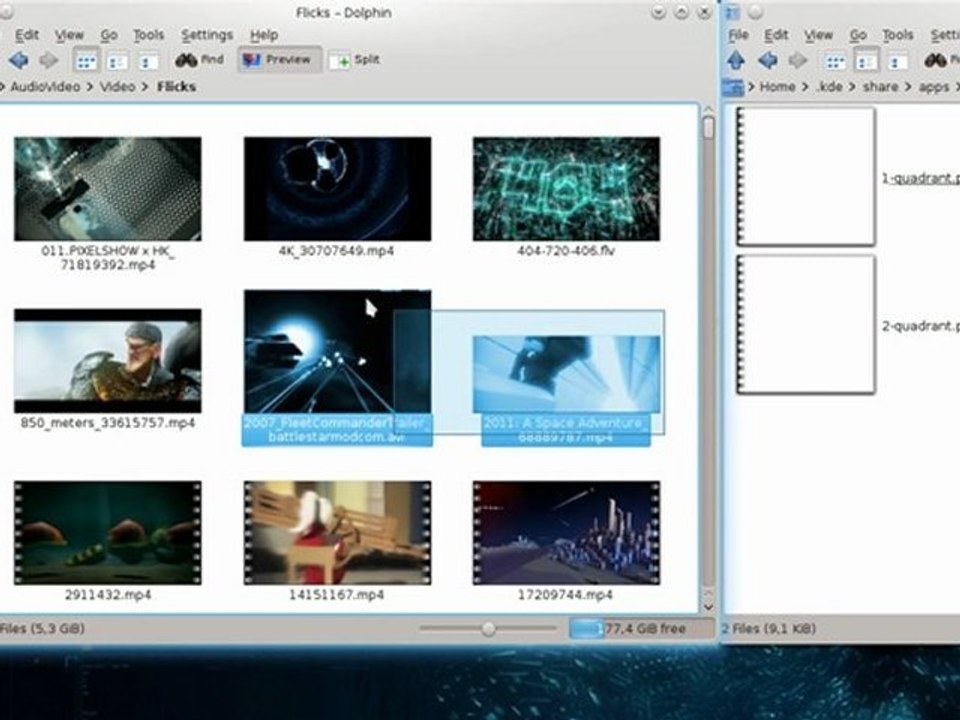Click the icon zoom slider in the status bar
Viewport: 960px width, 720px height.
(488, 629)
